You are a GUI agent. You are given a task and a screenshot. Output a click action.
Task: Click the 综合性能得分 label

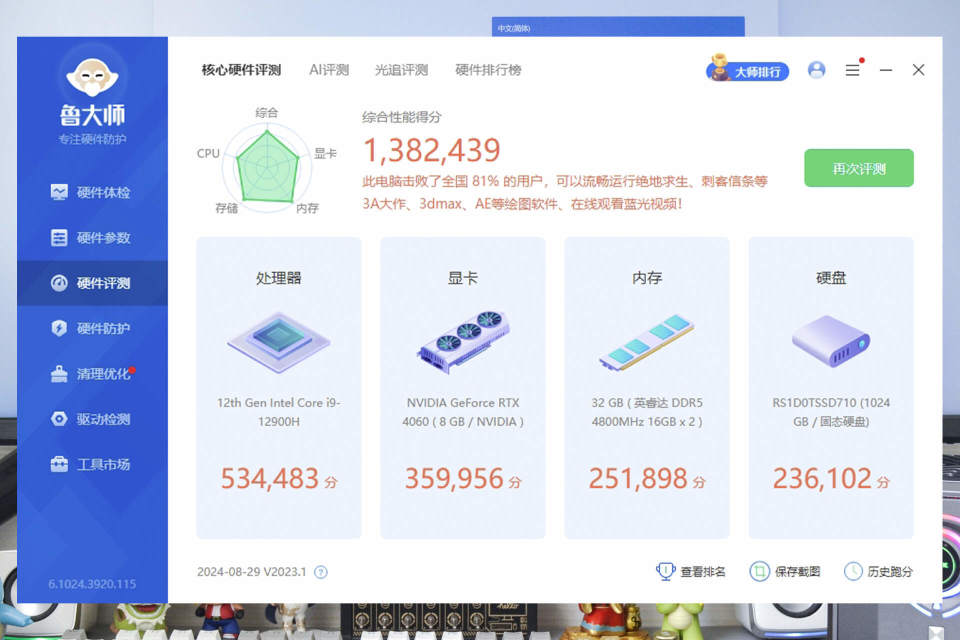click(x=401, y=117)
